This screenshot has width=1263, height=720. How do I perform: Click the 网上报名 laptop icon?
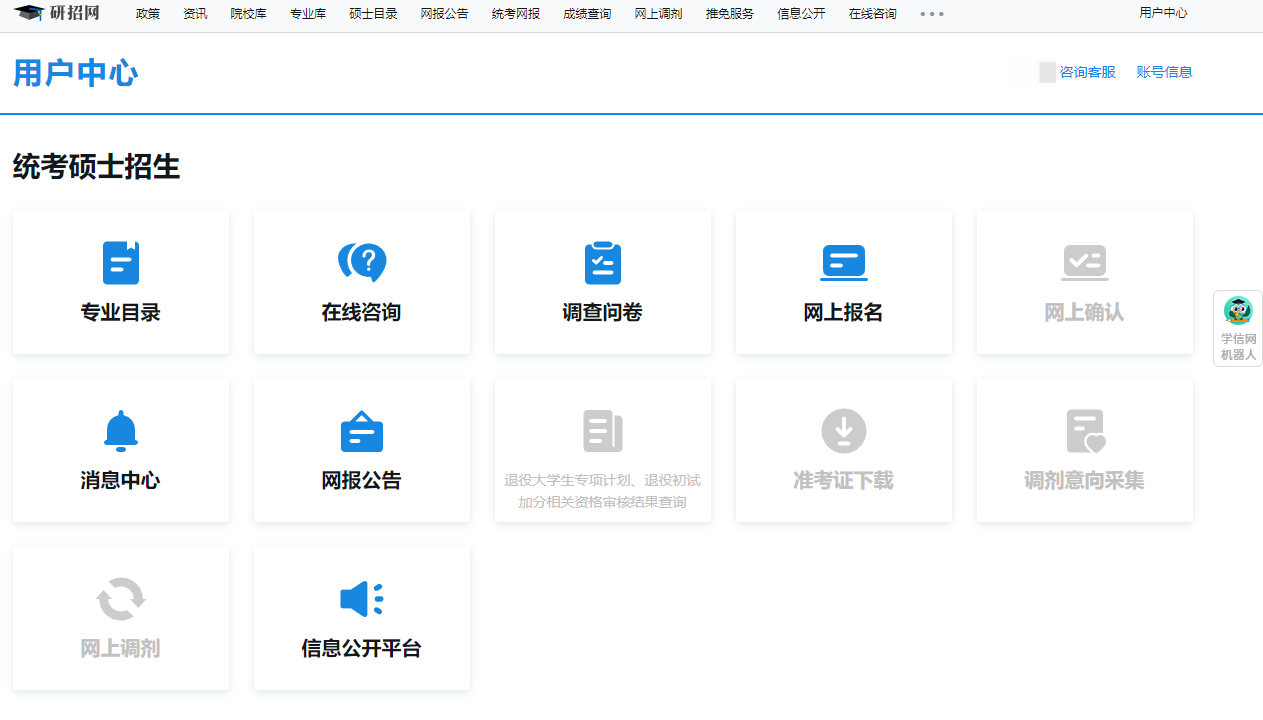[844, 263]
